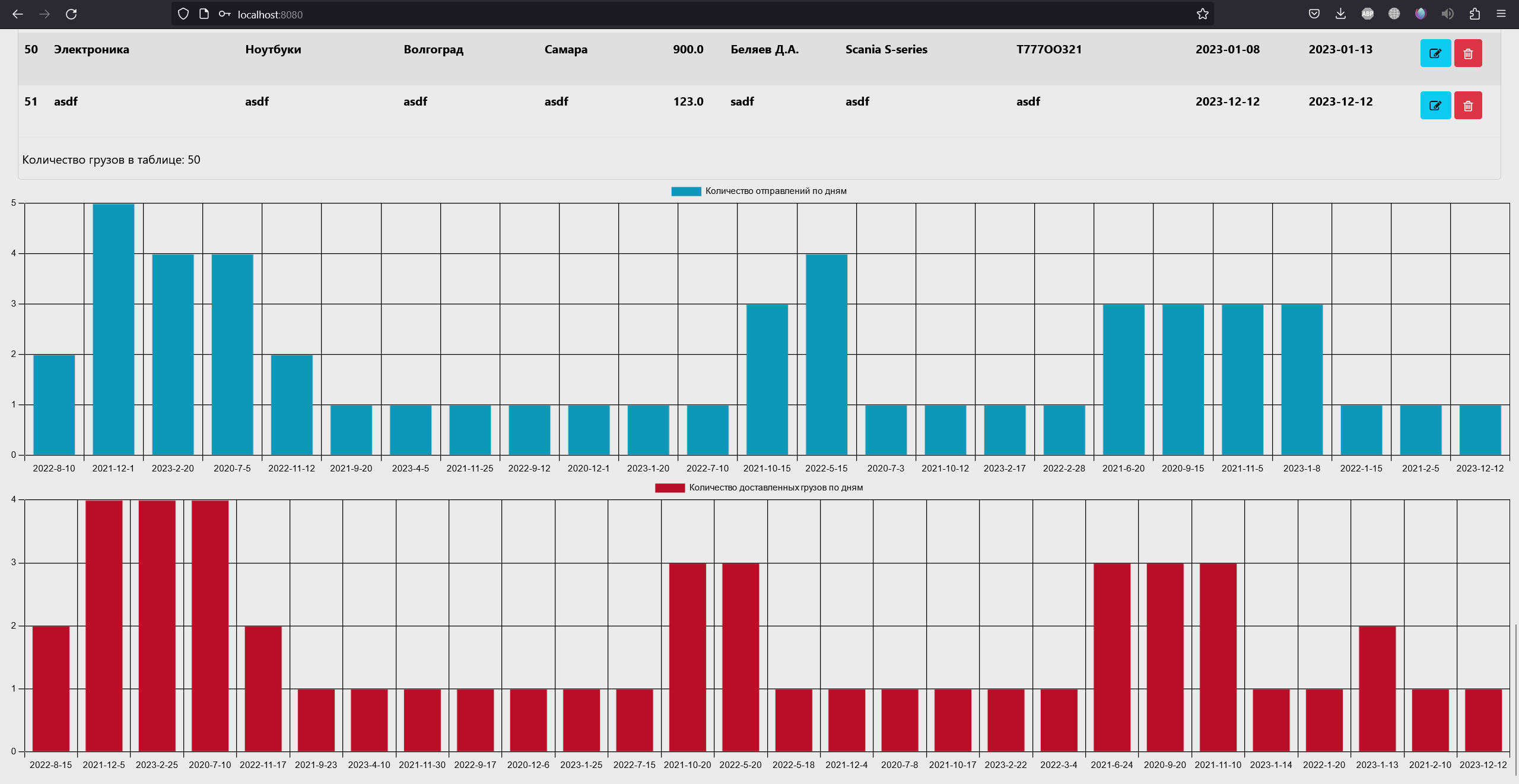Screen dimensions: 1519x784
Task: Click the forward navigation arrow
Action: (45, 14)
